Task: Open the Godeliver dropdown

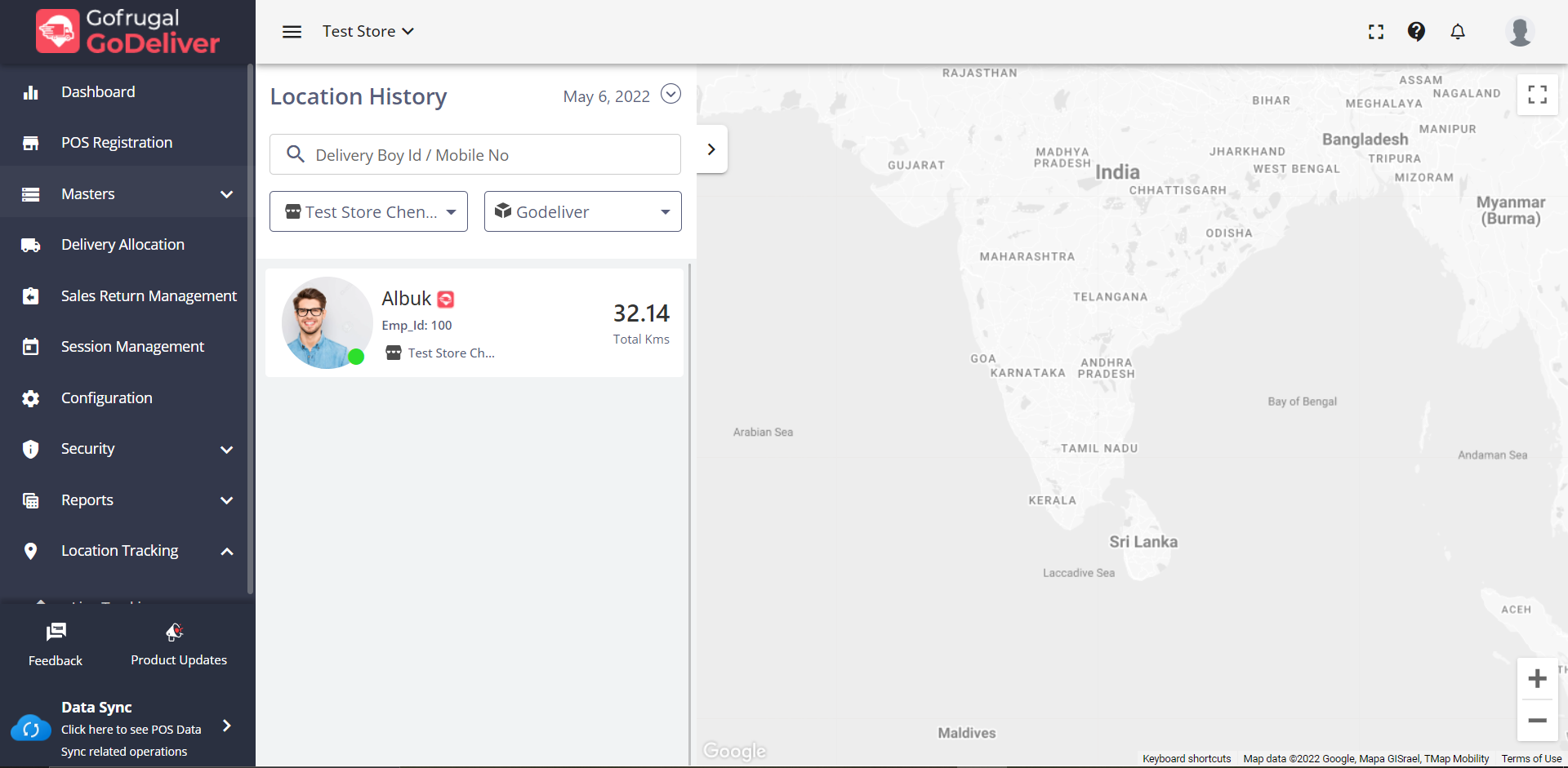Action: tap(583, 211)
